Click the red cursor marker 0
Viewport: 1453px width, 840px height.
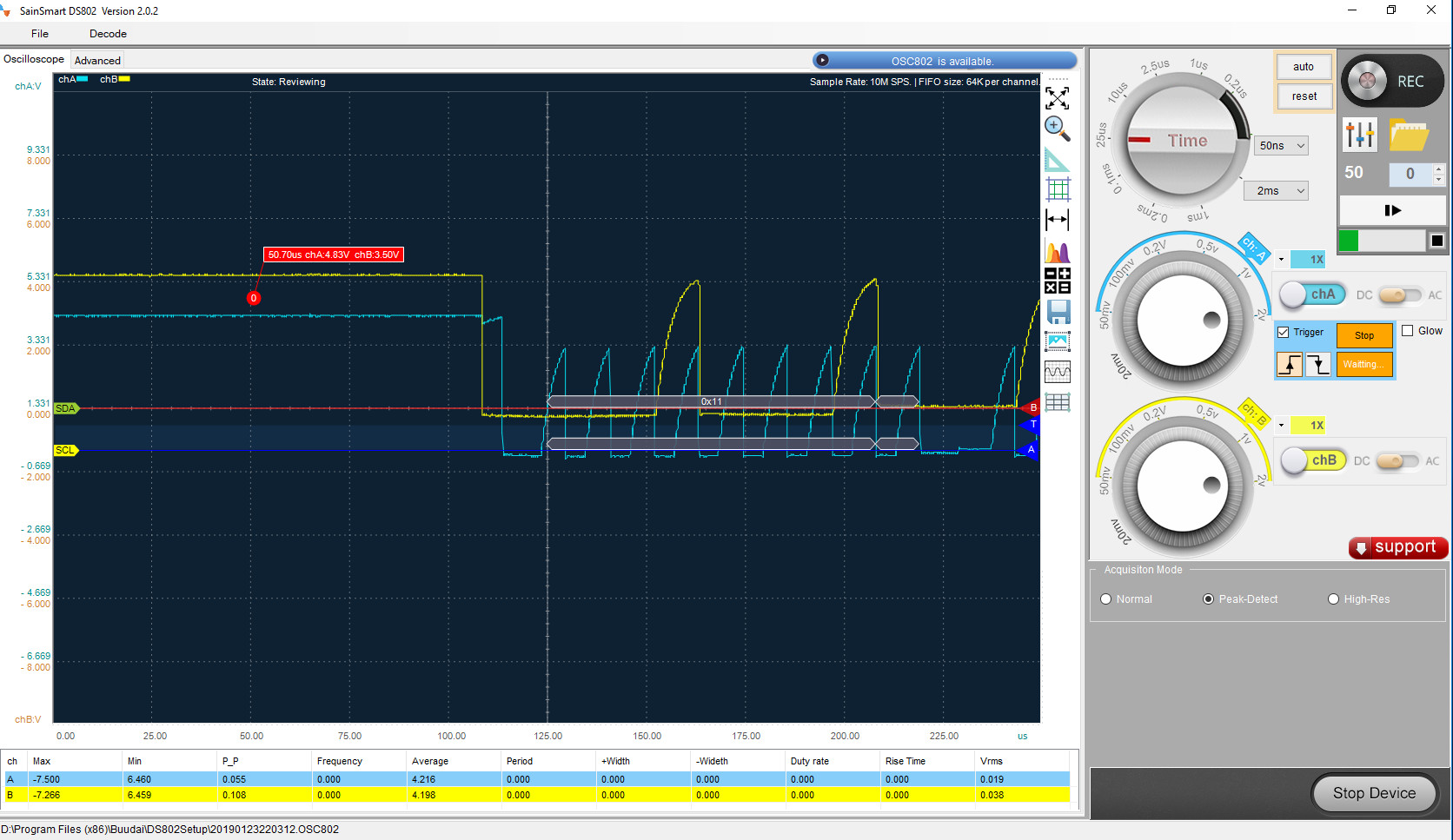coord(254,298)
